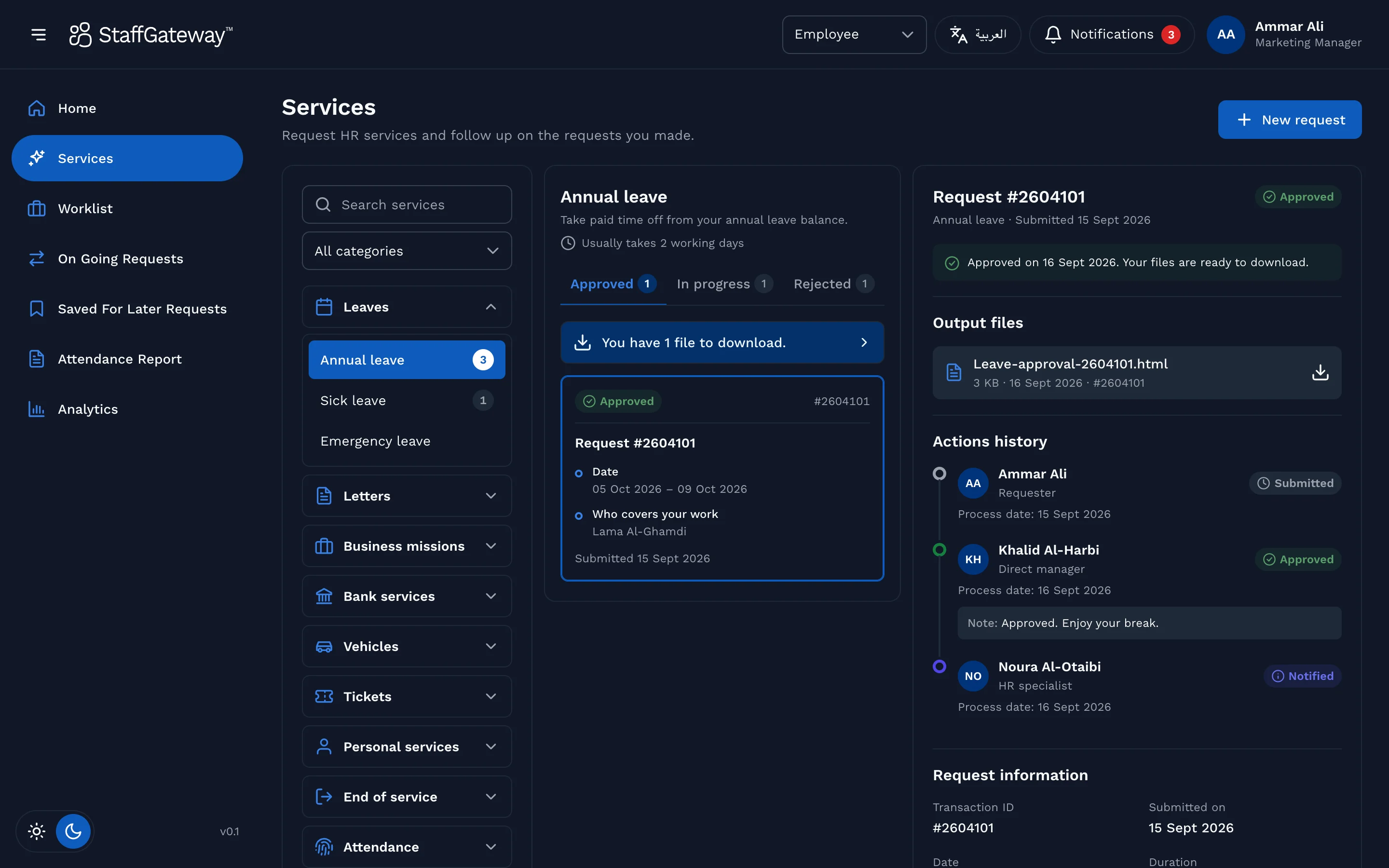Open the Employee role dropdown

pos(854,34)
